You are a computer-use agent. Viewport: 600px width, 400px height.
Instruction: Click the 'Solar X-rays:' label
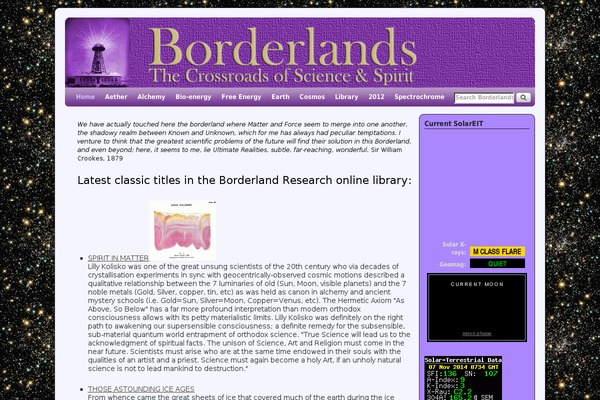pos(454,248)
